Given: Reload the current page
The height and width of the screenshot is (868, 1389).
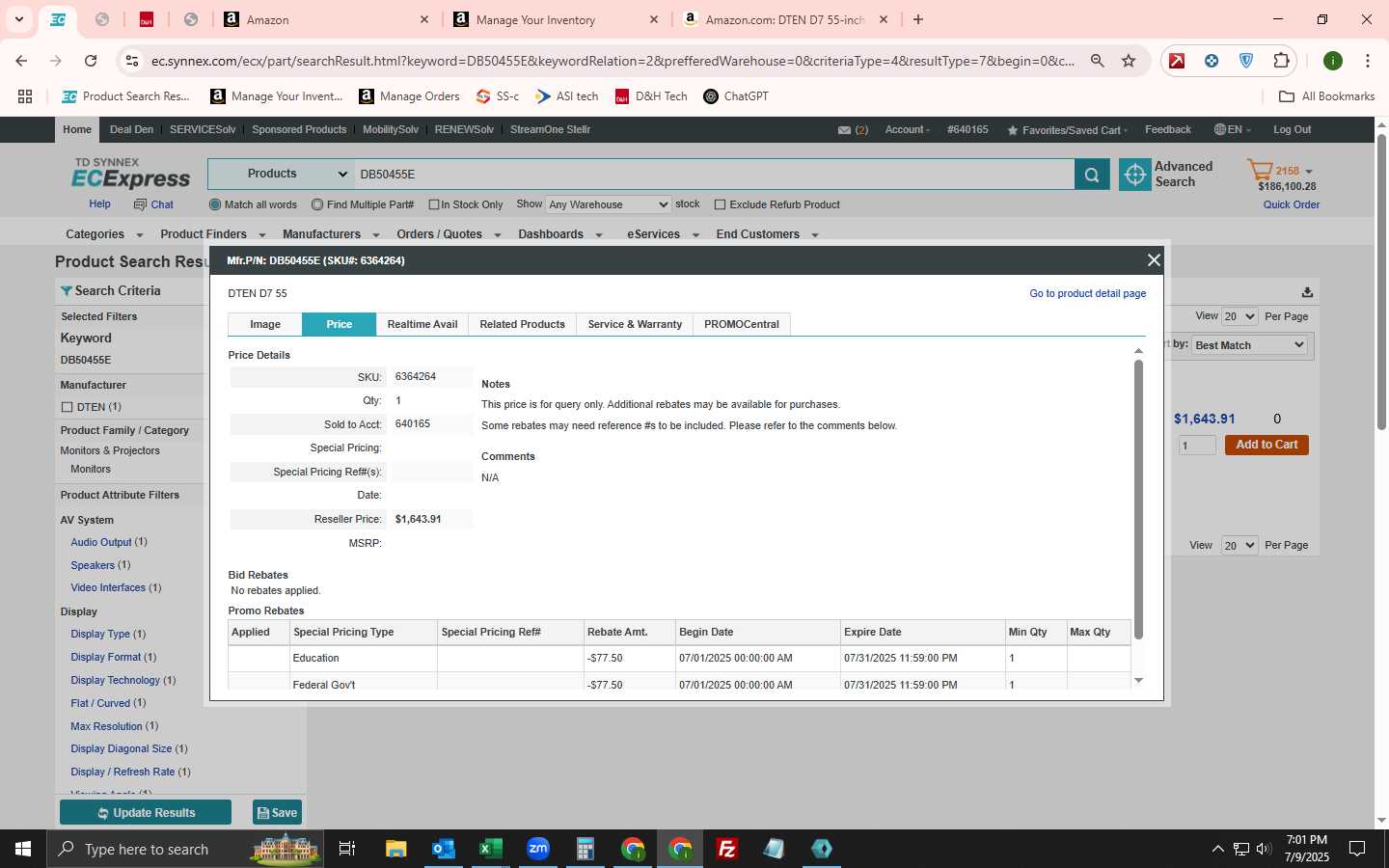Looking at the screenshot, I should click(x=91, y=61).
